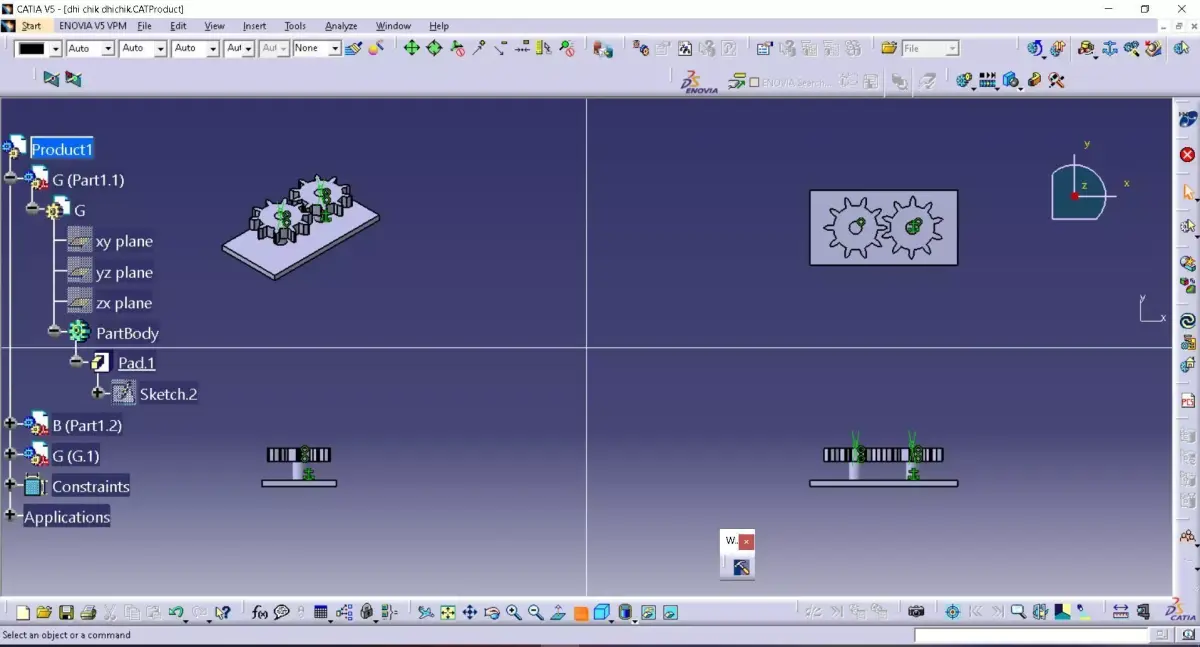Open the Tools menu

point(294,26)
